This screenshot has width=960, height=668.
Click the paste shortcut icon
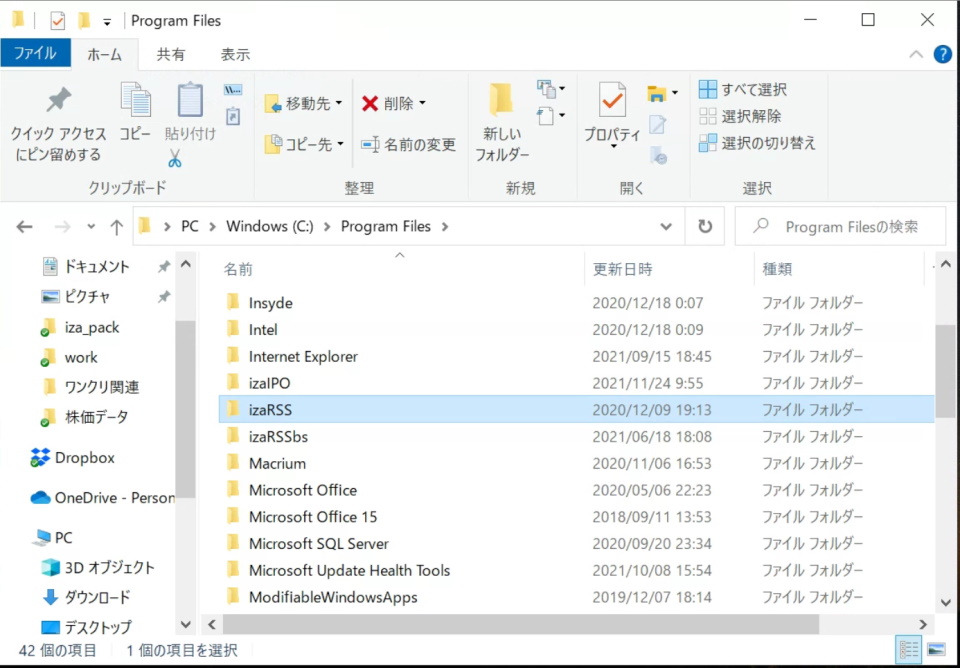(x=233, y=116)
